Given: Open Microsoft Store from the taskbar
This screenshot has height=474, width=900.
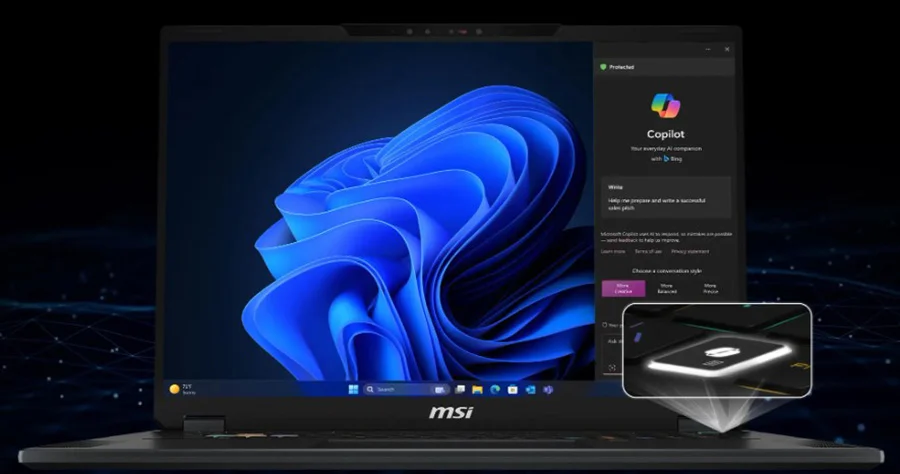Looking at the screenshot, I should click(x=513, y=390).
